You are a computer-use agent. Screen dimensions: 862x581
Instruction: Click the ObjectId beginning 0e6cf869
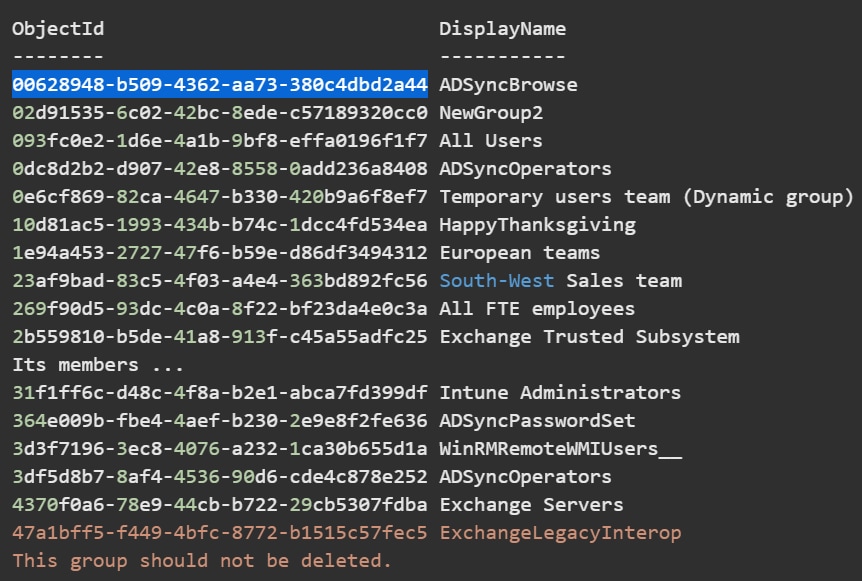(x=220, y=197)
